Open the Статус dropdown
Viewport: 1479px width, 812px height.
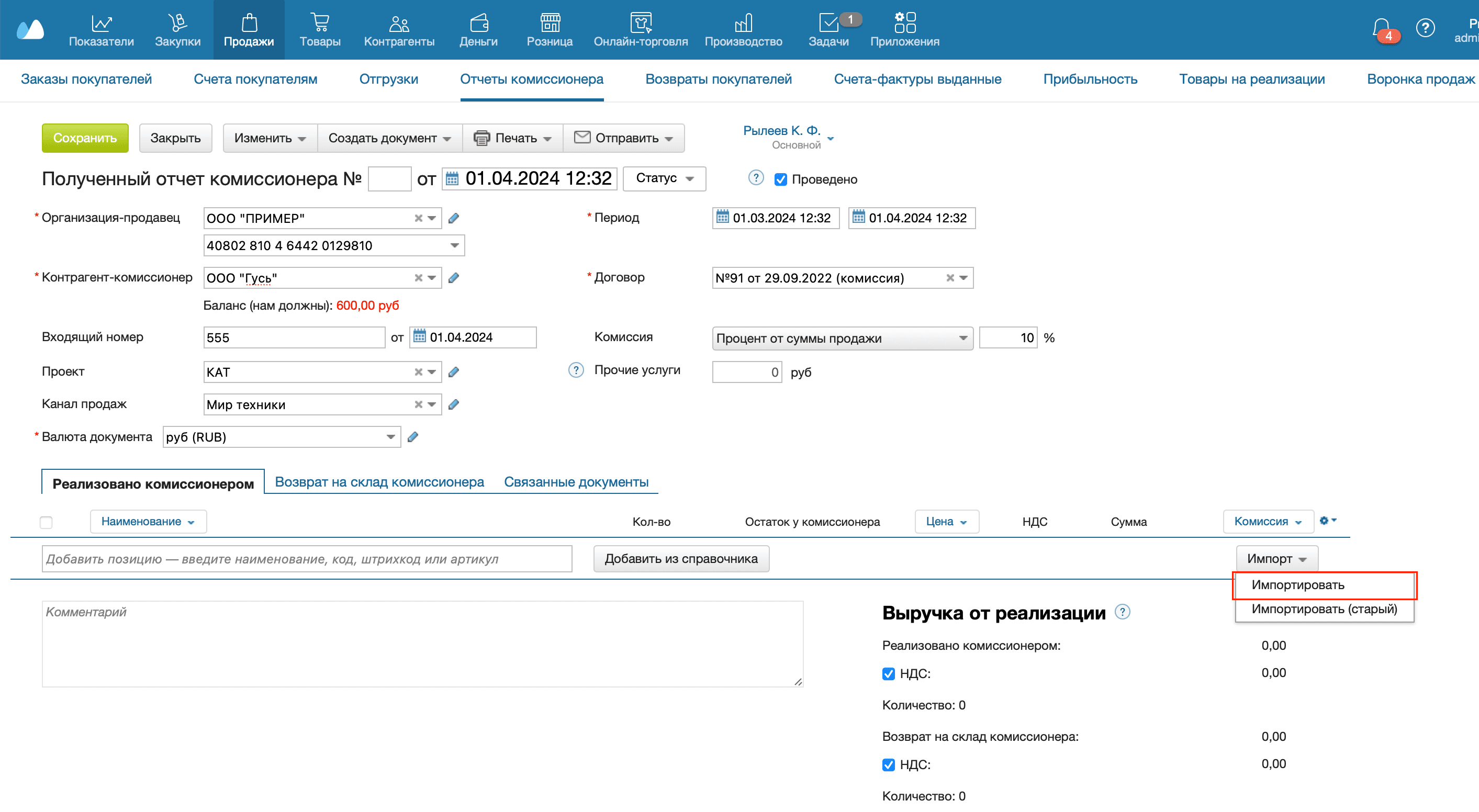click(x=664, y=178)
